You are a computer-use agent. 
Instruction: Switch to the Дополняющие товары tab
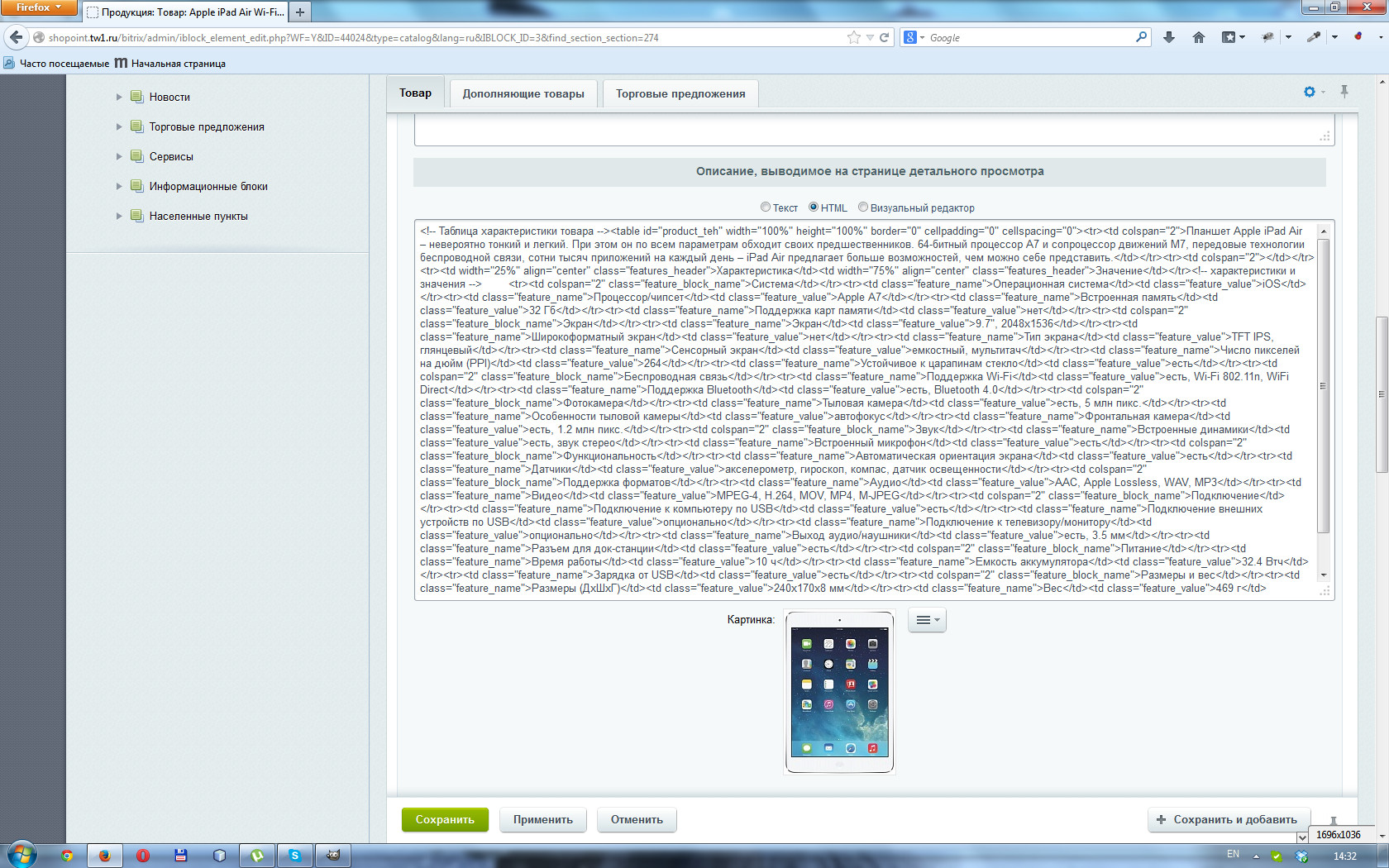(523, 93)
